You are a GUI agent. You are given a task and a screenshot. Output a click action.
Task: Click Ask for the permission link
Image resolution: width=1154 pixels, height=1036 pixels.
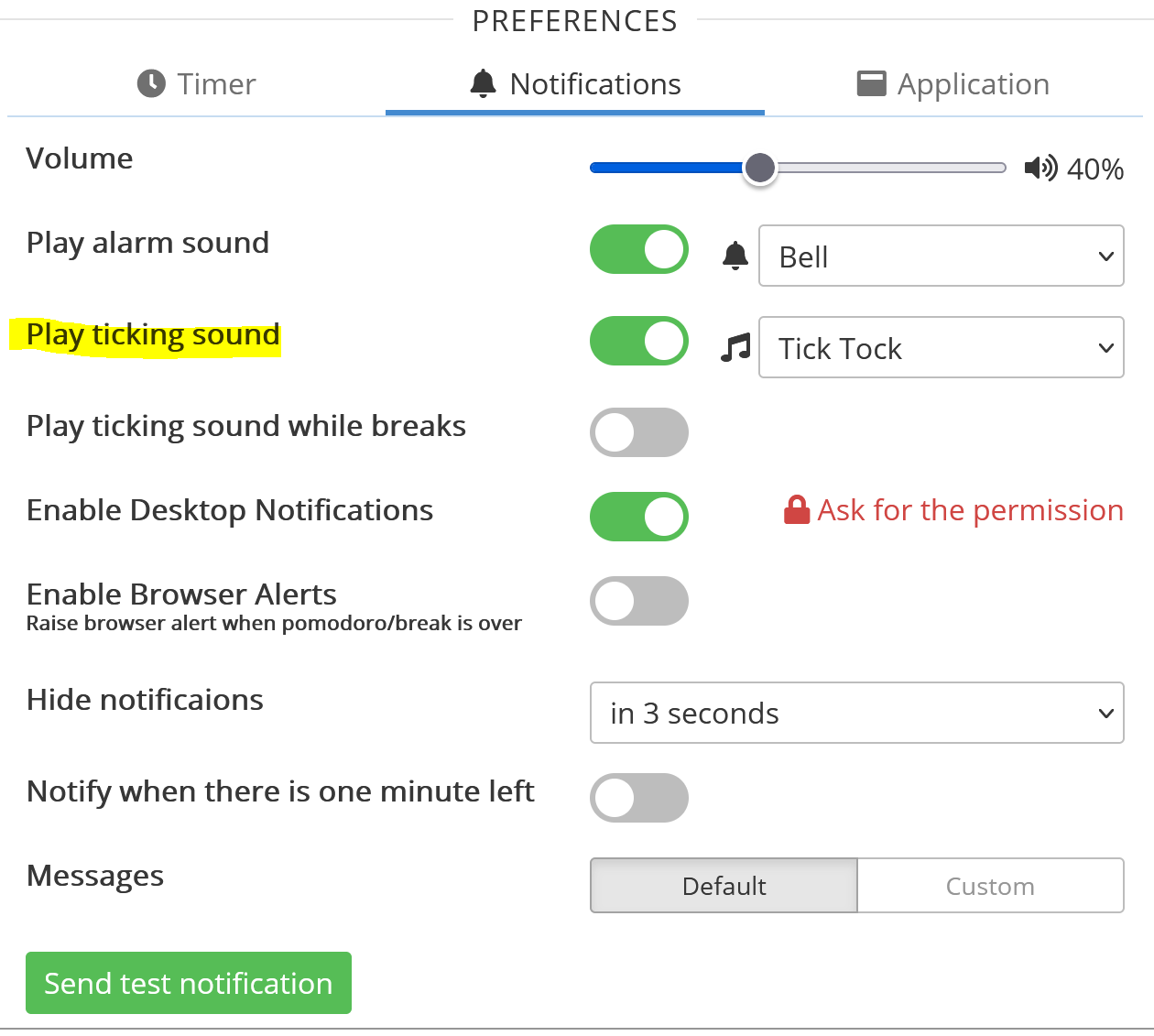click(970, 510)
